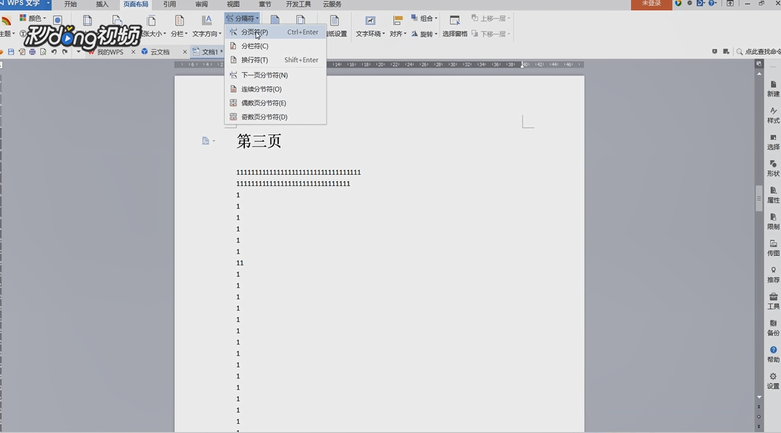
Task: Choose 分栏符(C) column break entry
Action: tap(275, 46)
